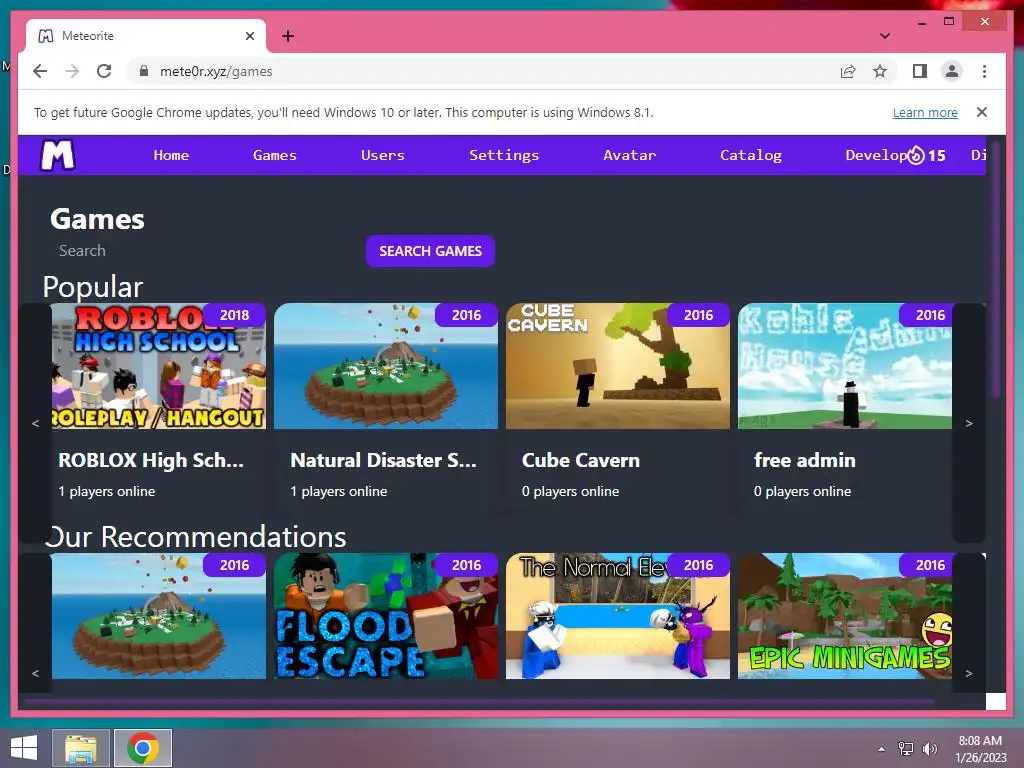Click into the Search games input field
1024x768 pixels.
pyautogui.click(x=206, y=251)
